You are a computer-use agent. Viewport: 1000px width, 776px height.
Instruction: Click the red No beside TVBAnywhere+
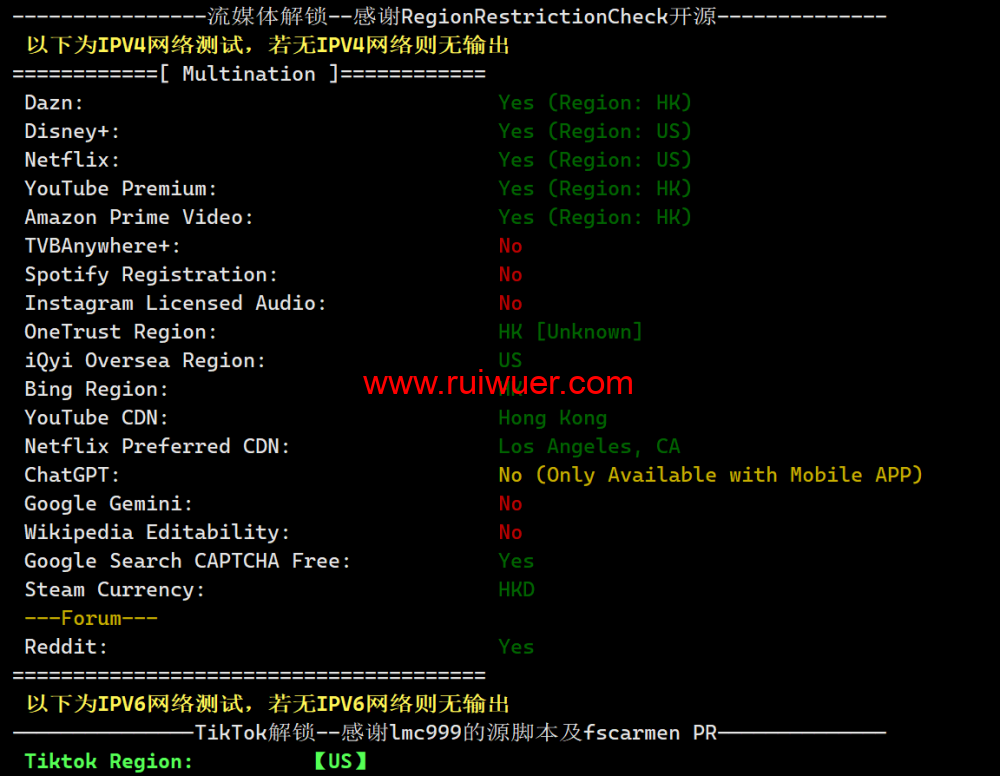(510, 246)
